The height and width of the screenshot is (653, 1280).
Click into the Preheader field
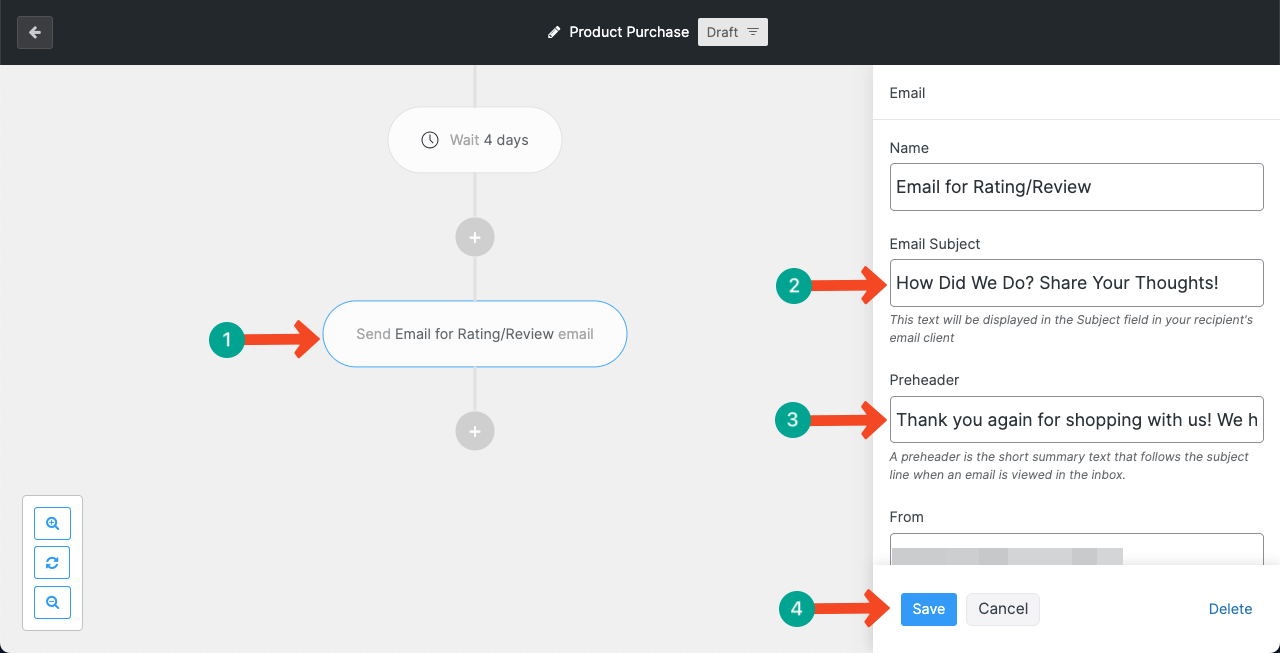click(1077, 419)
